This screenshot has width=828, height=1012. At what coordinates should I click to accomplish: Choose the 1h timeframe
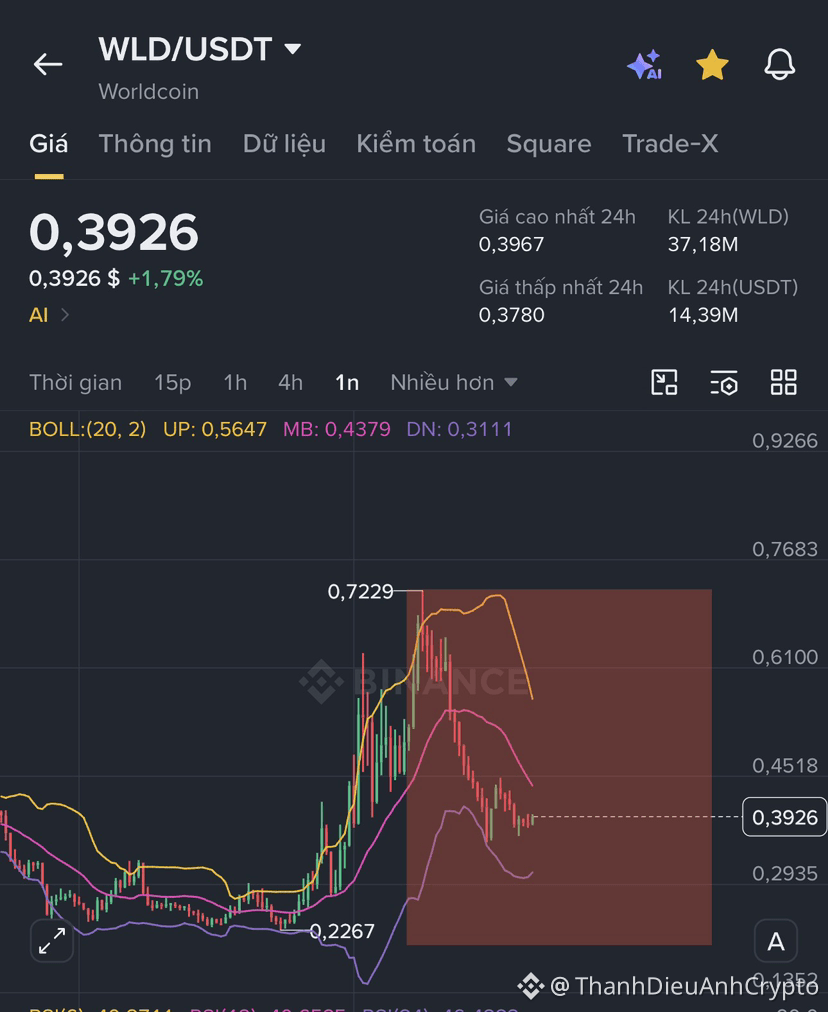click(235, 383)
